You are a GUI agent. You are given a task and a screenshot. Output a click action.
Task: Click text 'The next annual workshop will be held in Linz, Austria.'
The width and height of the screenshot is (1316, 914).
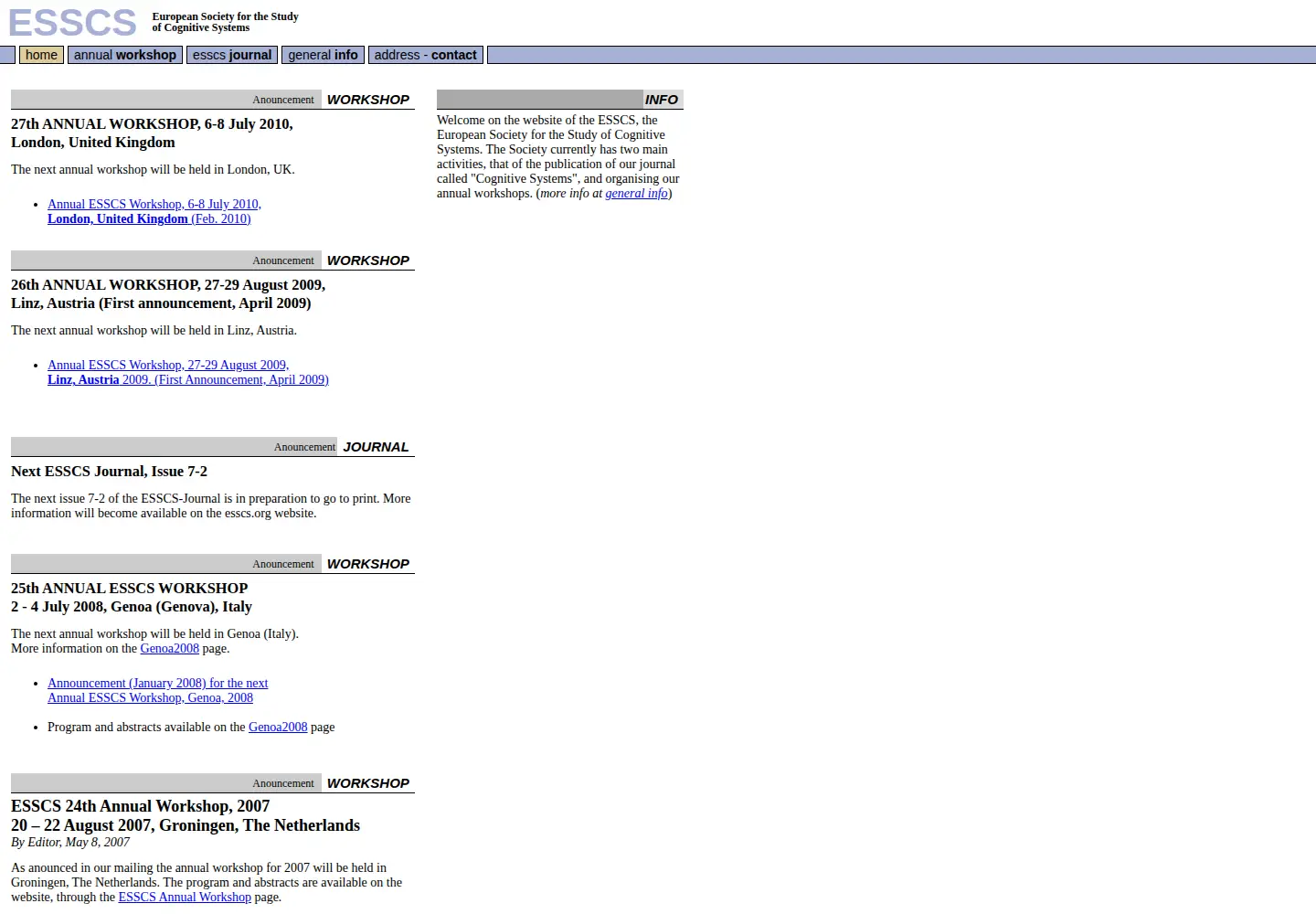pos(154,330)
